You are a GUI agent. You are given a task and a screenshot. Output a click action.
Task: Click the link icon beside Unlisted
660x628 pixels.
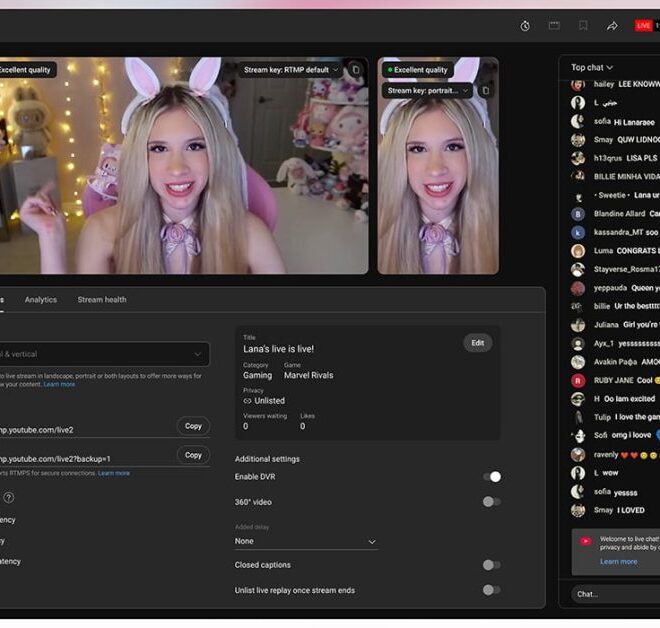pyautogui.click(x=247, y=401)
